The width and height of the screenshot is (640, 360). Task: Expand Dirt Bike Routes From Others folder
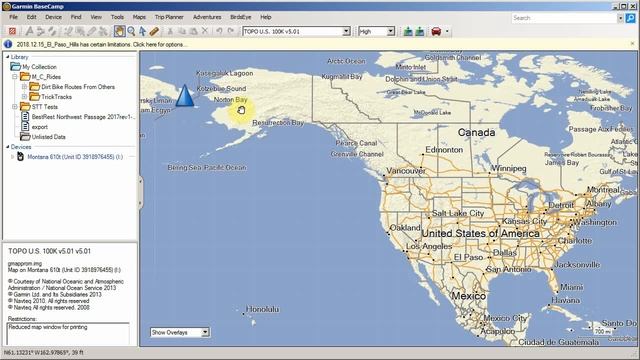point(24,87)
